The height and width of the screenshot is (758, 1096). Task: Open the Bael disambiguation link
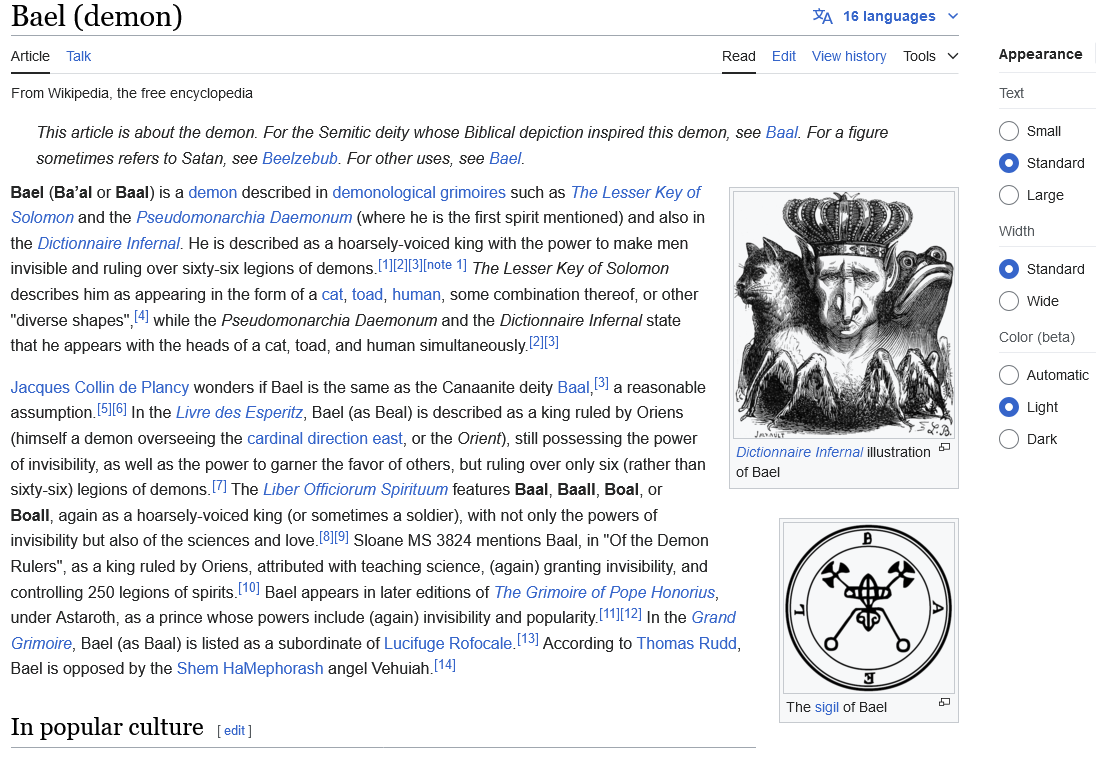(x=505, y=158)
